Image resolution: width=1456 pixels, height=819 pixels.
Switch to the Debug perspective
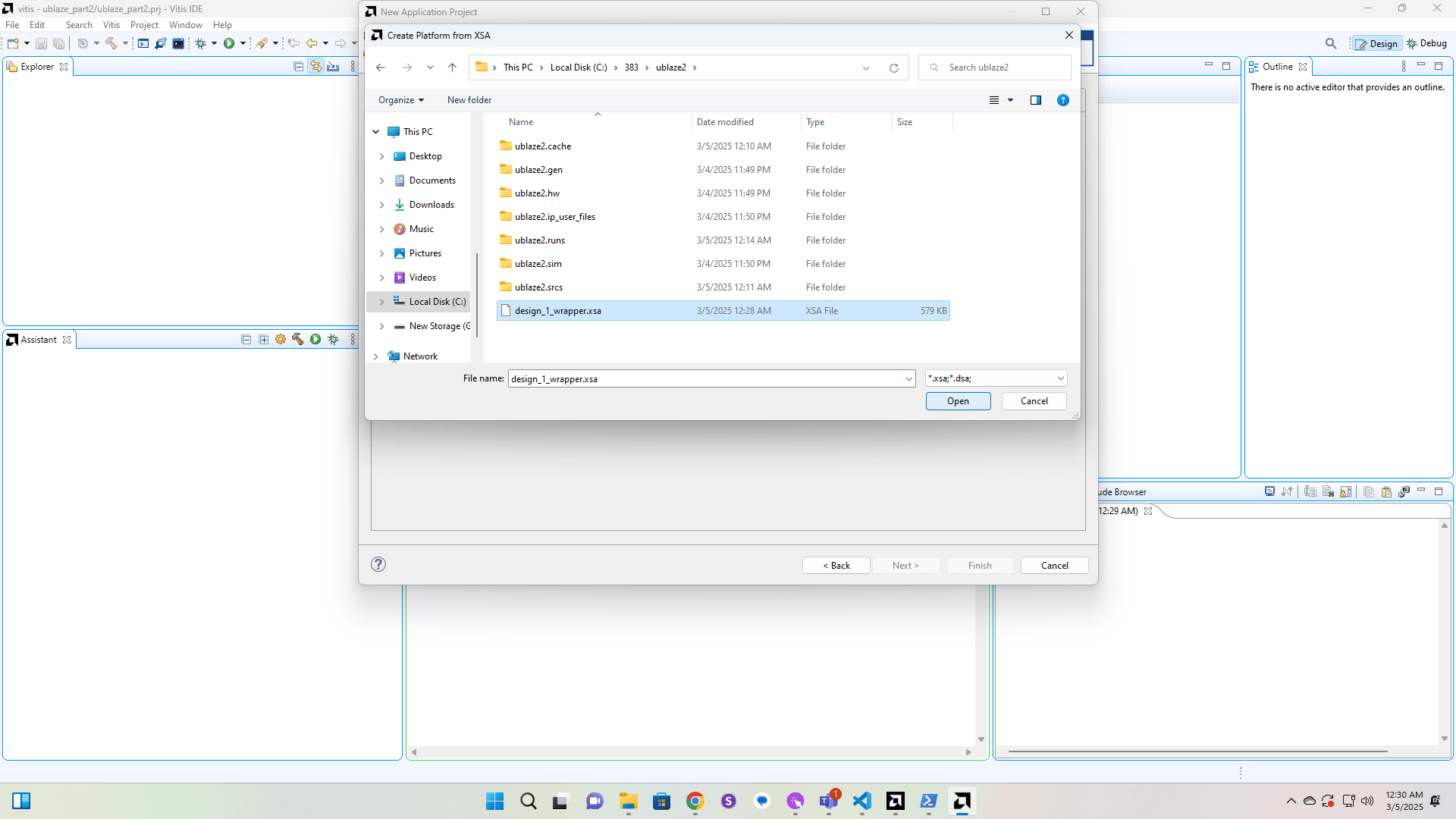(1426, 43)
